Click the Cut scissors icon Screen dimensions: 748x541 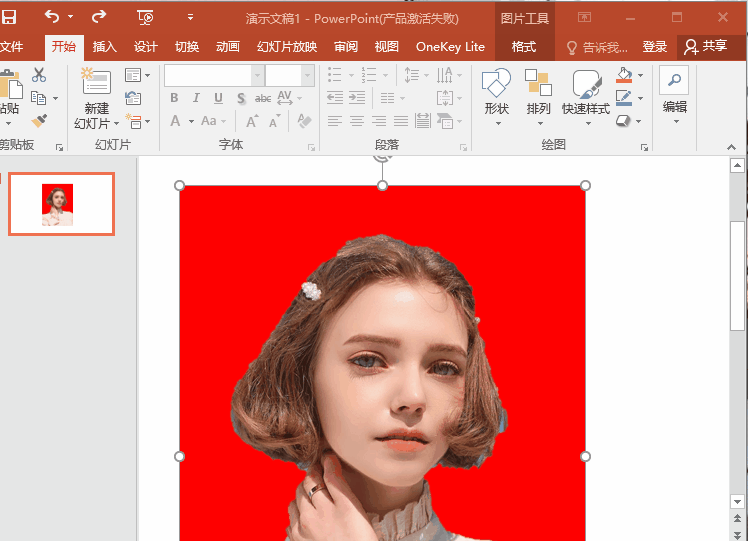(x=39, y=75)
